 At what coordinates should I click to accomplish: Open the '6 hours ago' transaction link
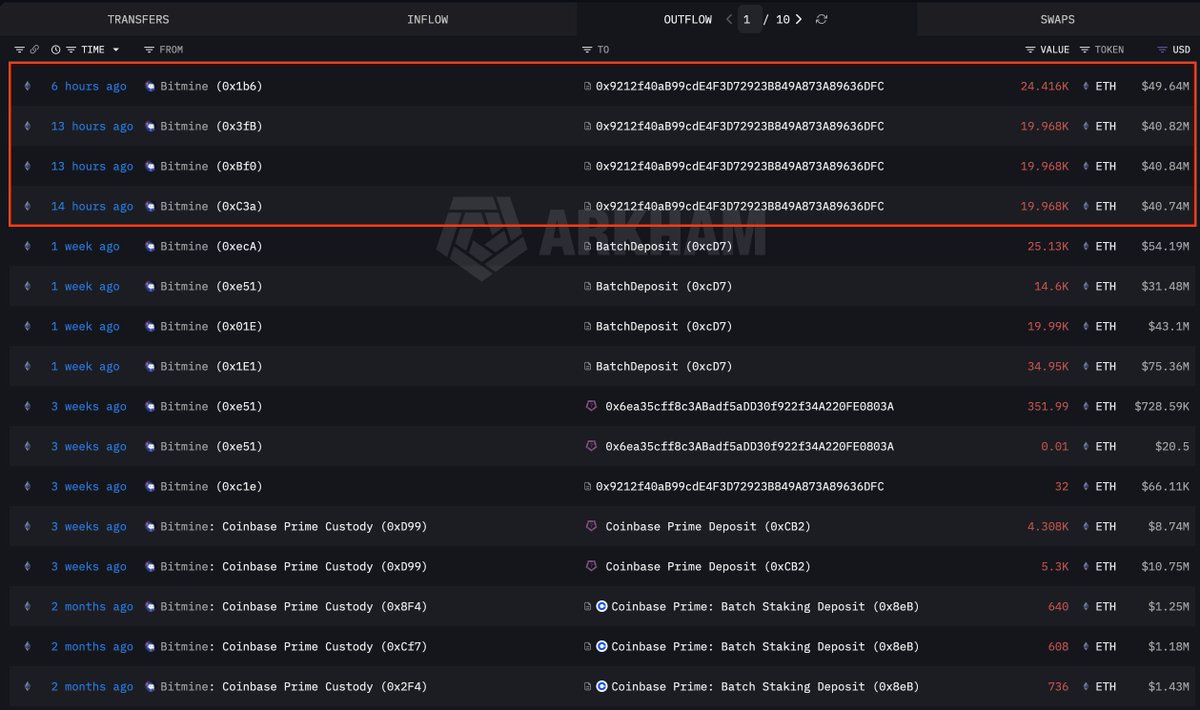coord(89,86)
